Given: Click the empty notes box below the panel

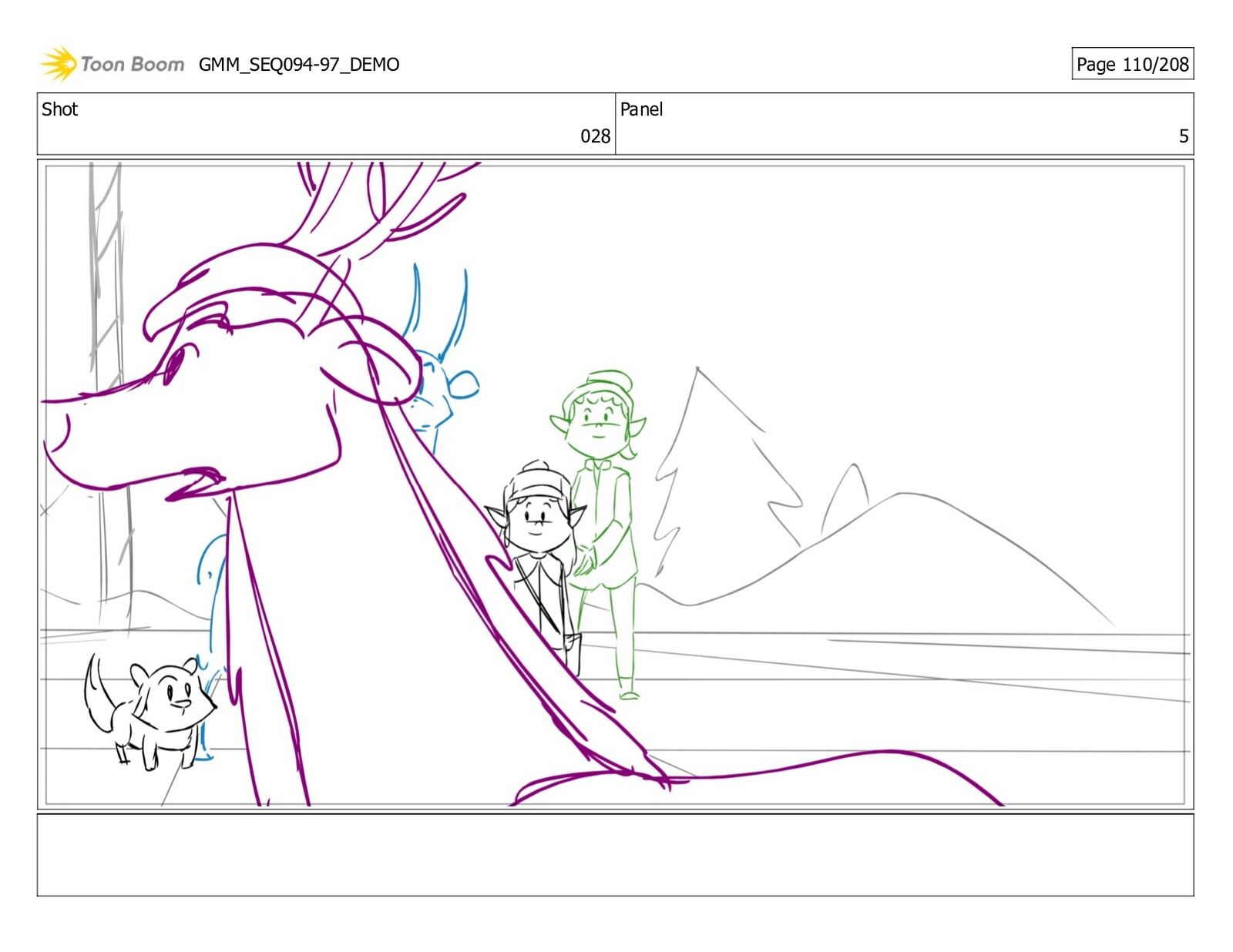Looking at the screenshot, I should point(616,855).
